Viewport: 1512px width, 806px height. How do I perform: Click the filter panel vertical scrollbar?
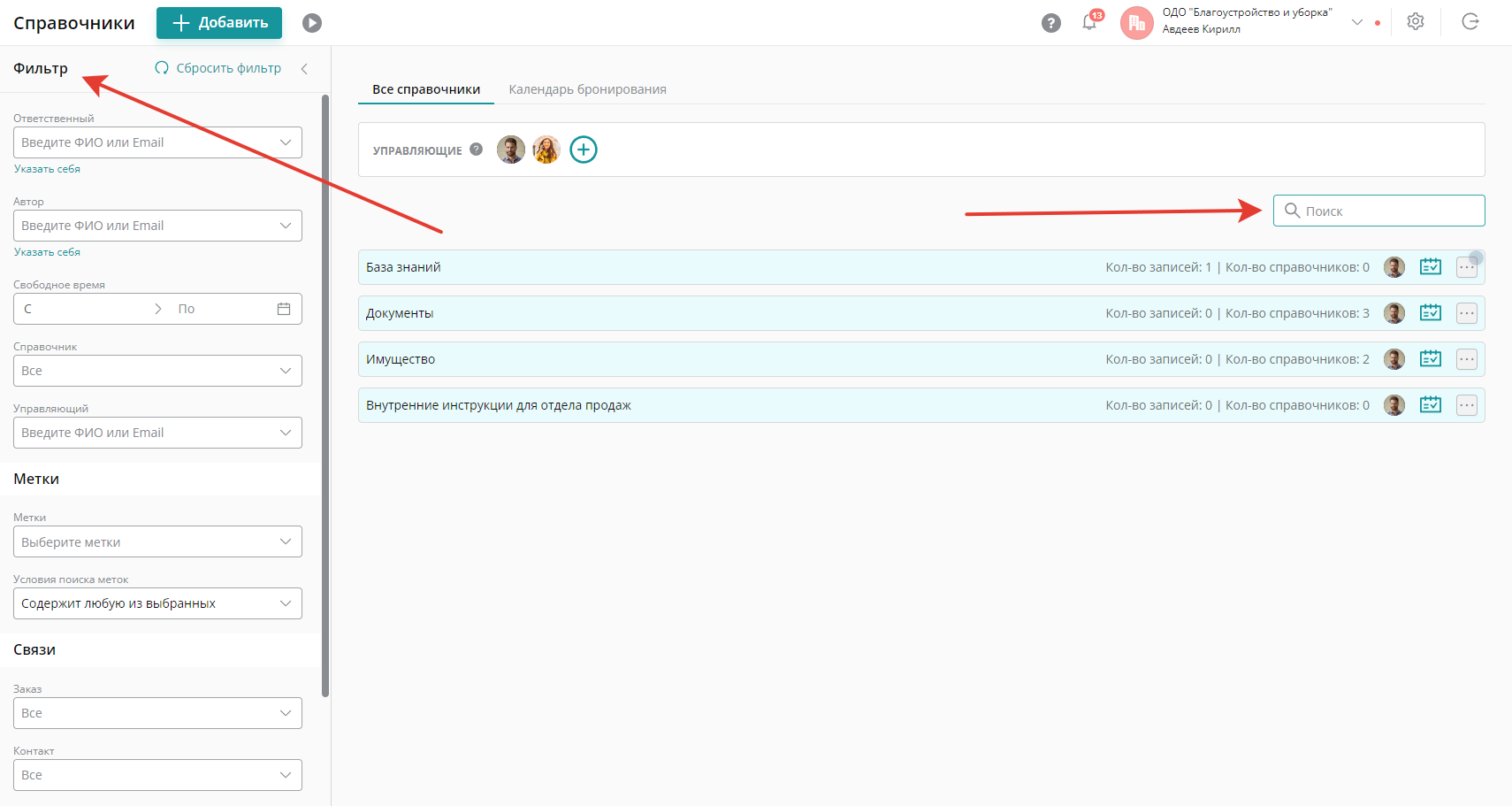click(x=325, y=395)
